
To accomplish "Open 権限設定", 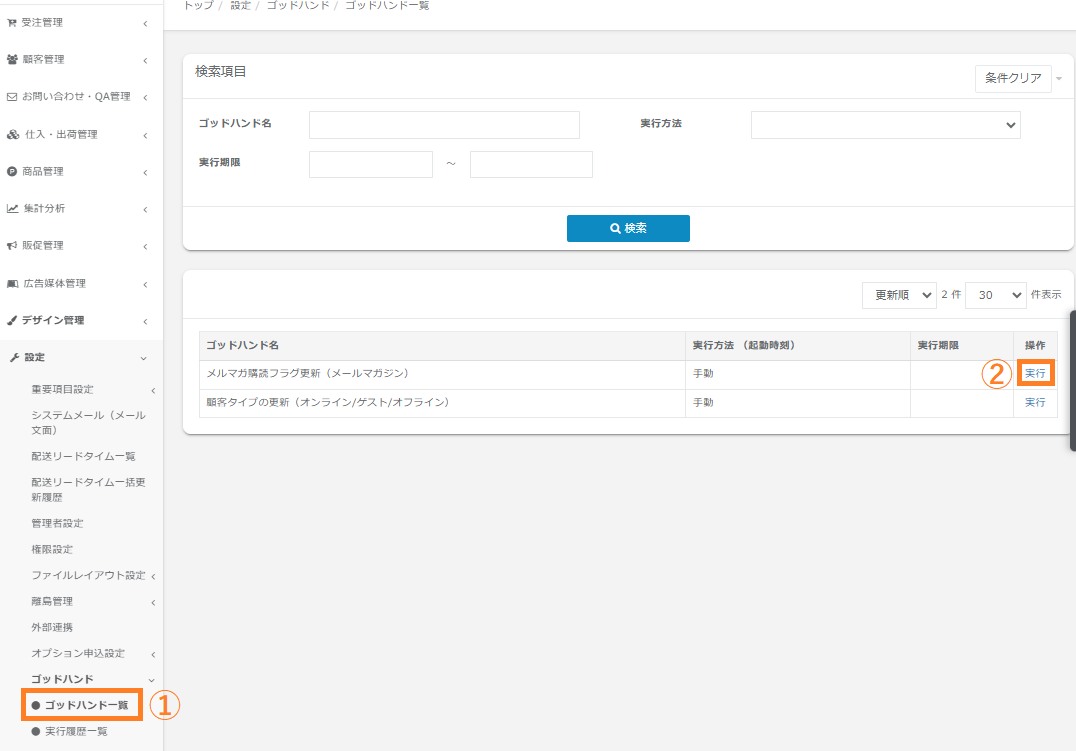I will coord(51,550).
